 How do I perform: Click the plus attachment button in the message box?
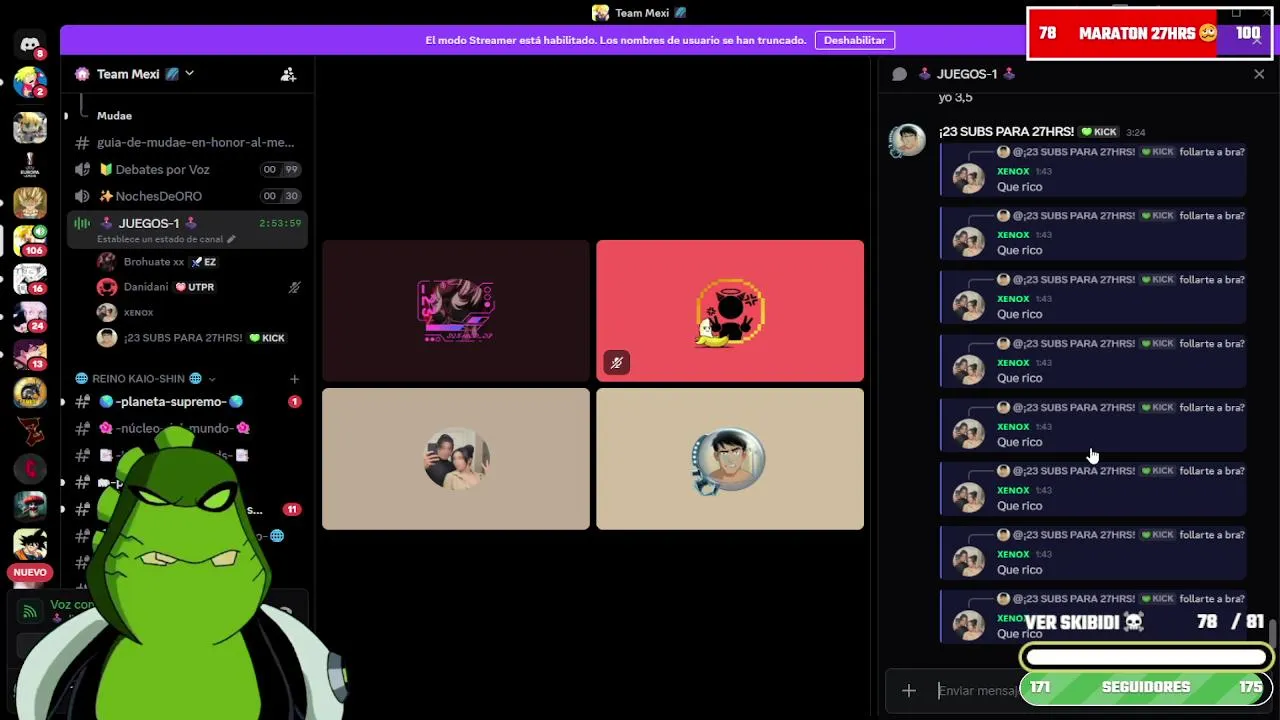(x=909, y=690)
